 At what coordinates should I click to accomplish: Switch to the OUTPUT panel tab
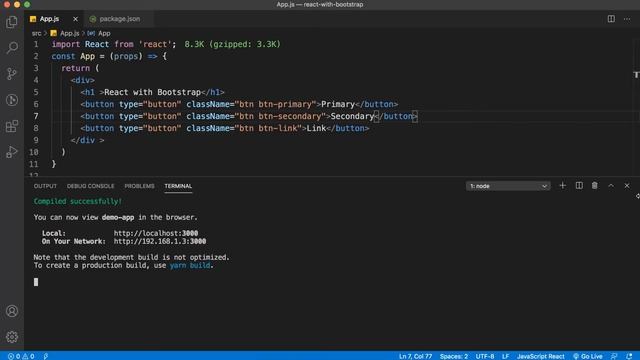(45, 186)
